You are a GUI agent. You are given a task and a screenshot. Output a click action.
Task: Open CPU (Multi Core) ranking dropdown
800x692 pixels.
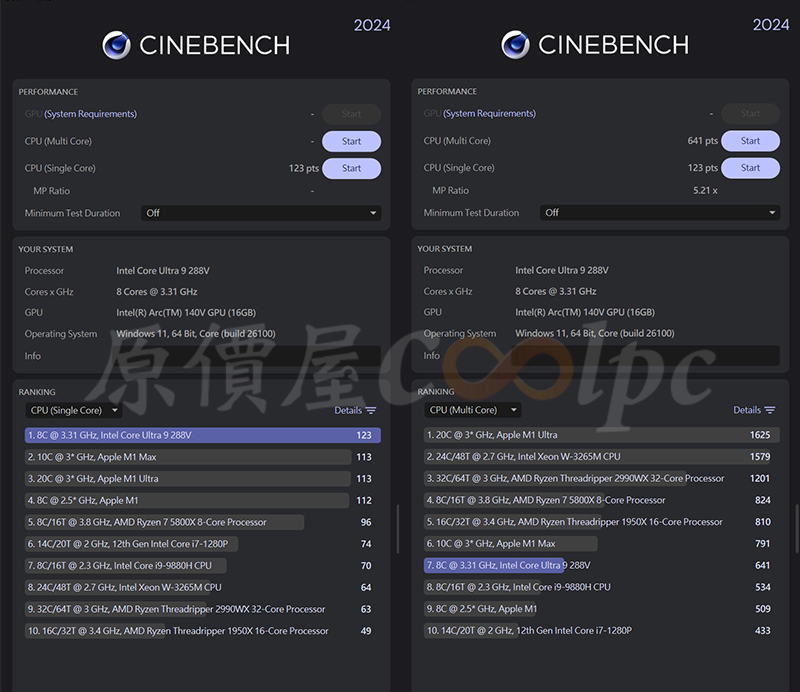(x=472, y=410)
